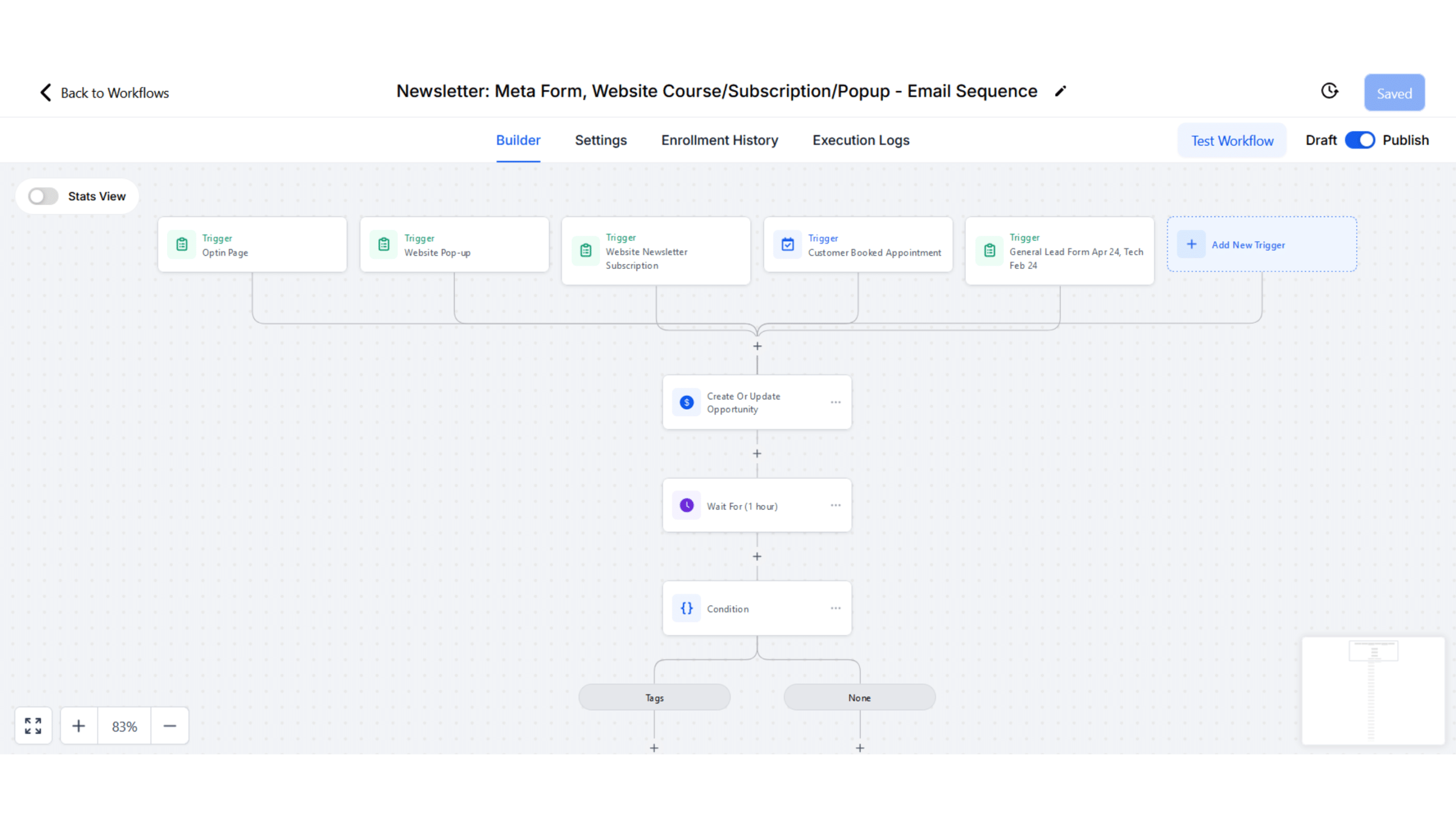
Task: Click the purple Wait For clock icon
Action: click(x=686, y=506)
